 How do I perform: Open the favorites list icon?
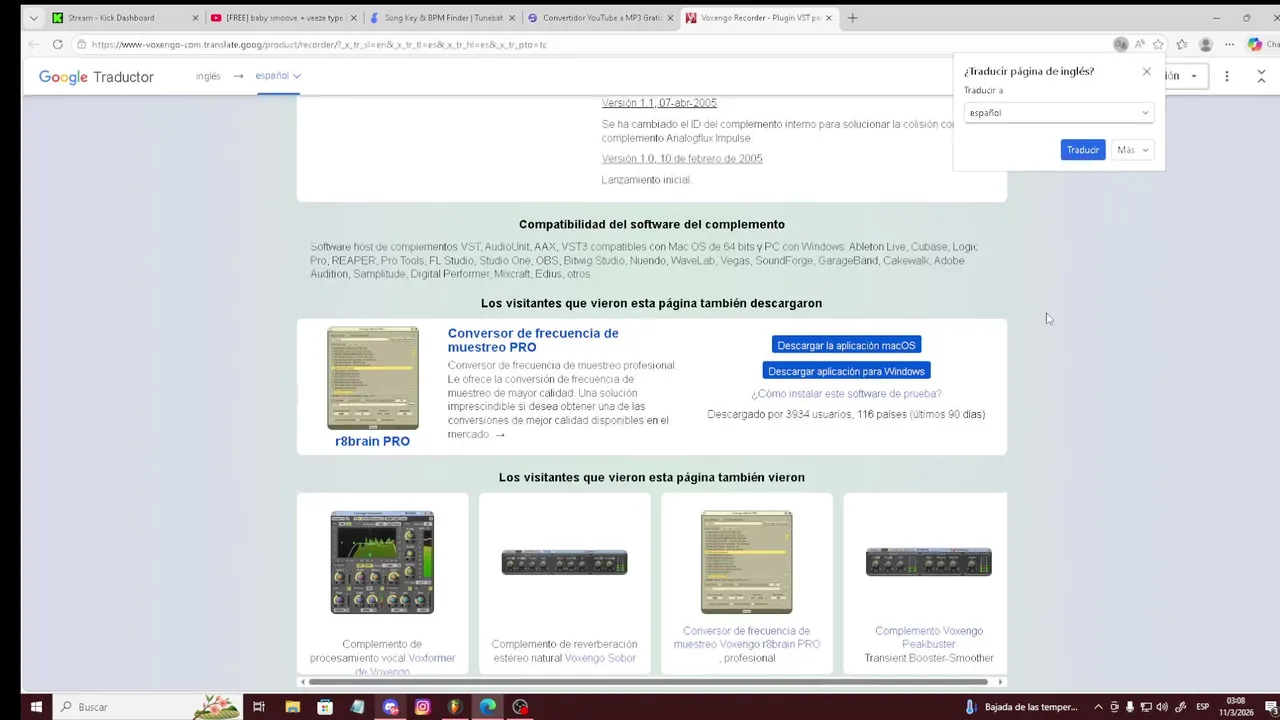click(x=1182, y=44)
